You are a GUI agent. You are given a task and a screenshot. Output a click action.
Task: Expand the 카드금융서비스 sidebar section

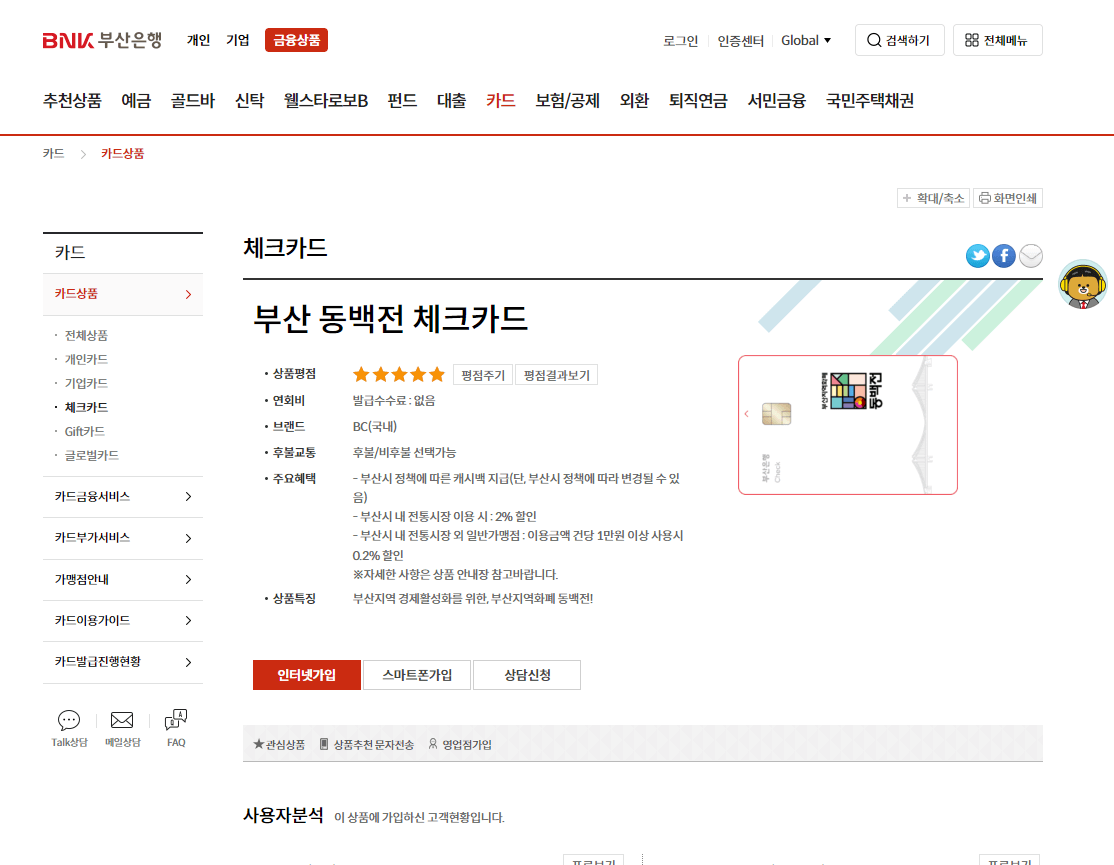tap(122, 497)
